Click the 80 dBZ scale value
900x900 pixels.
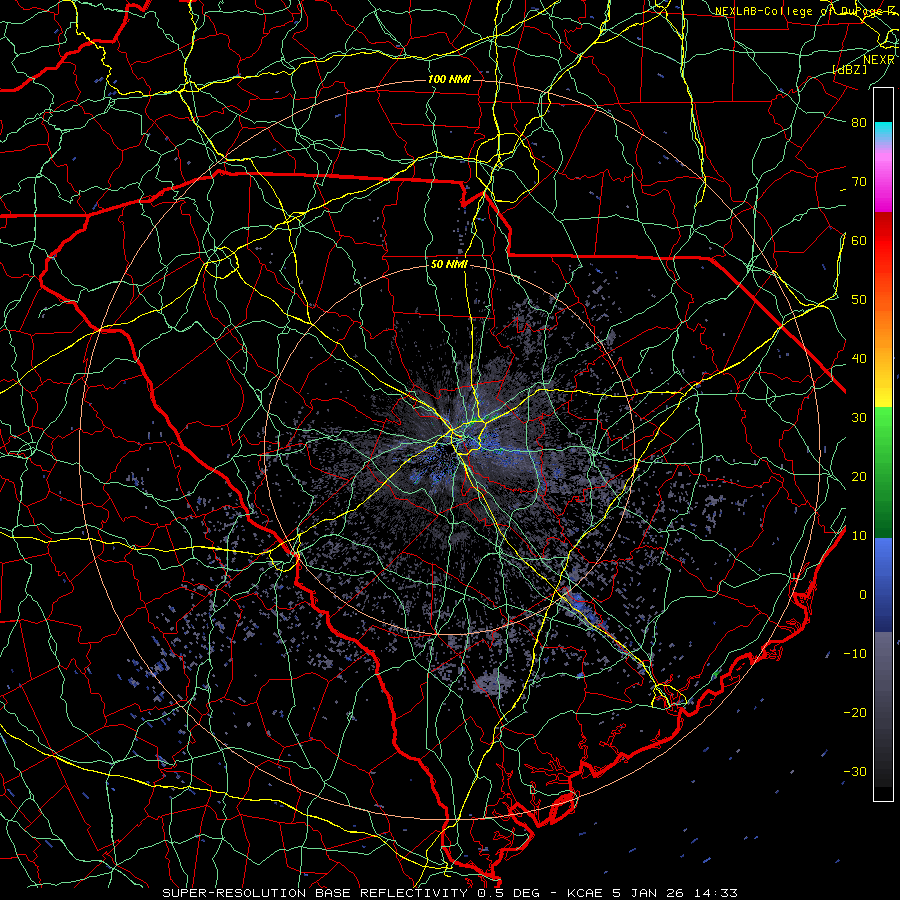coord(859,123)
